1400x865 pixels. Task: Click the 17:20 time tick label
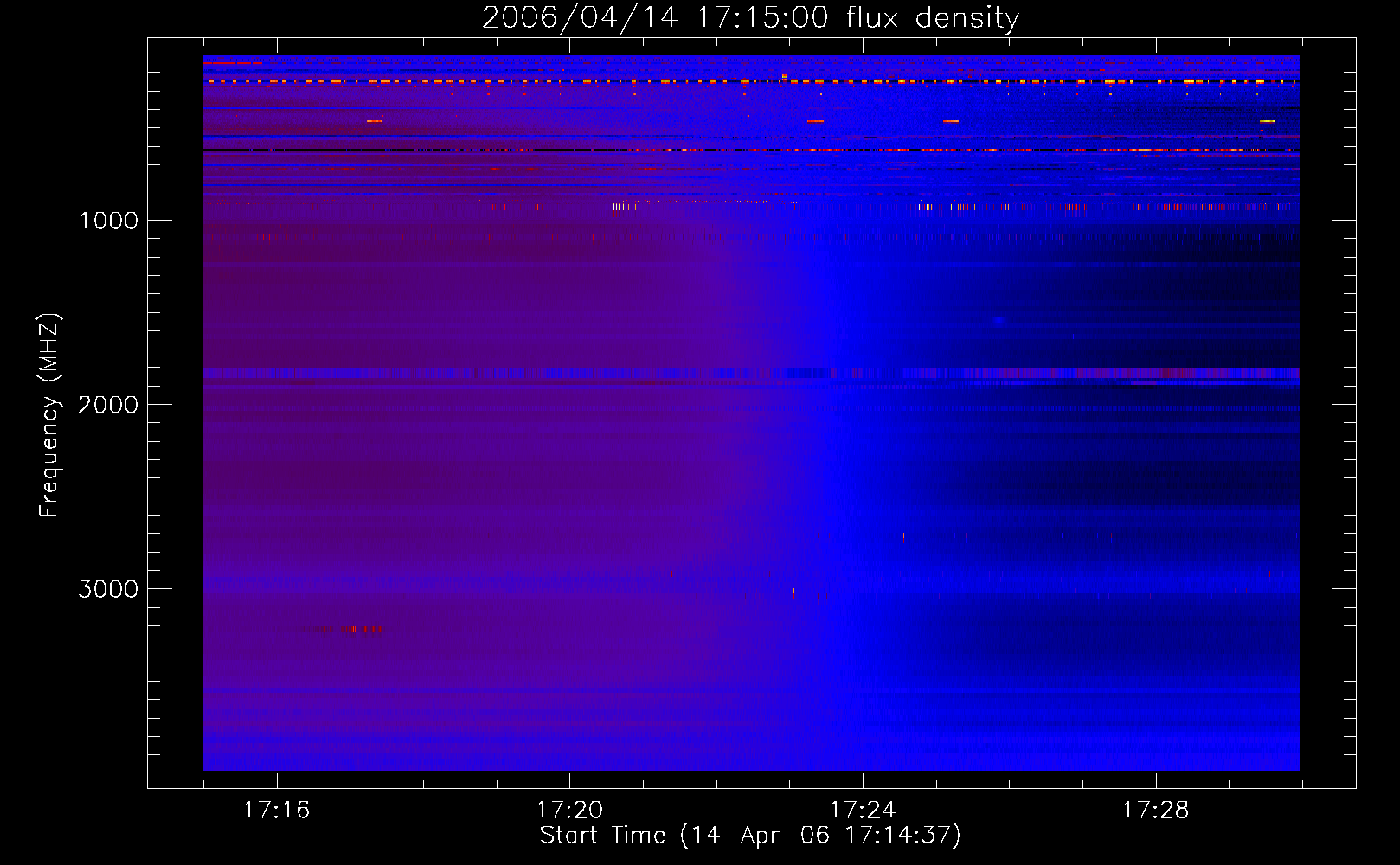[x=569, y=811]
